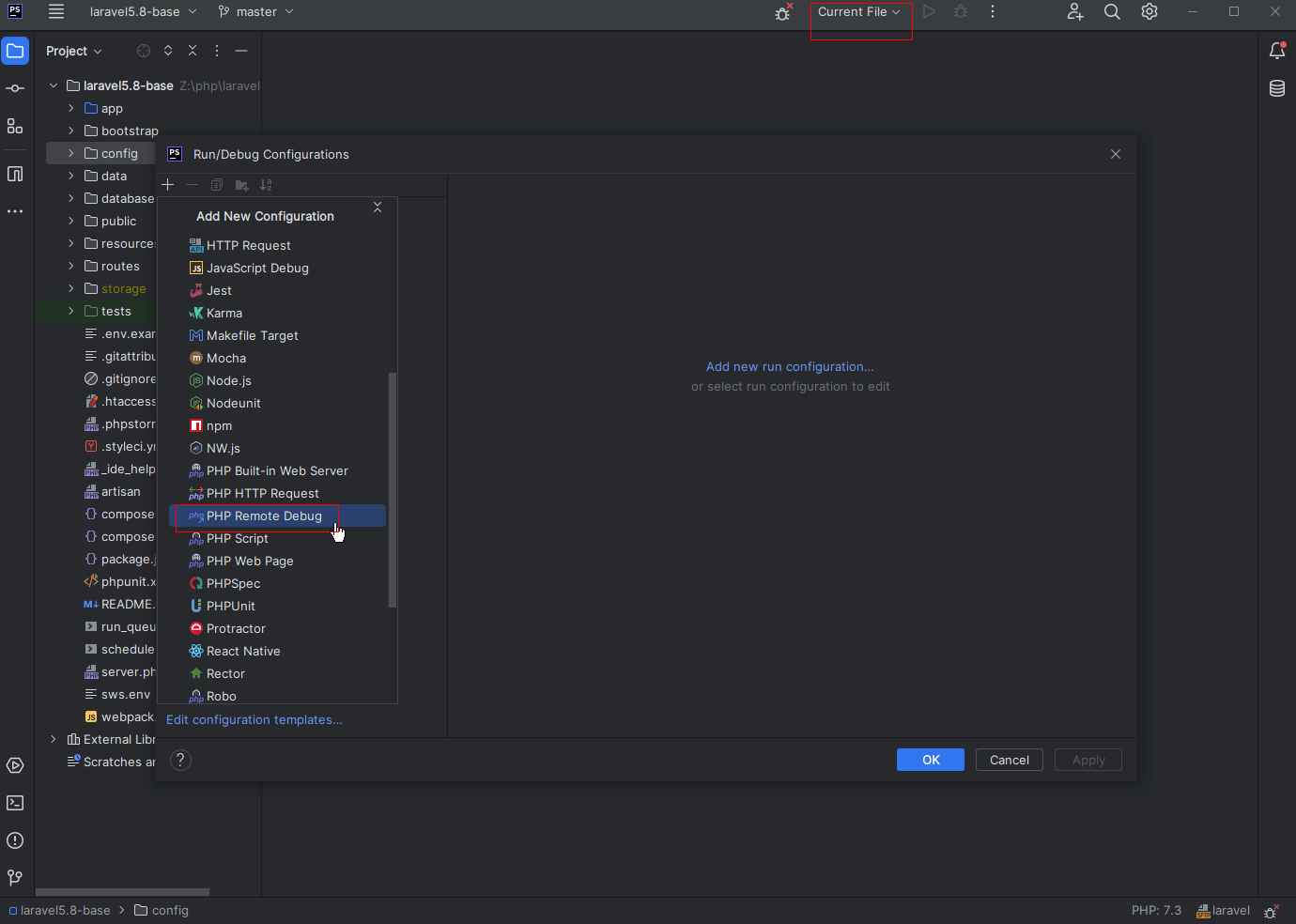
Task: Select Makefile Target configuration type
Action: (277, 335)
